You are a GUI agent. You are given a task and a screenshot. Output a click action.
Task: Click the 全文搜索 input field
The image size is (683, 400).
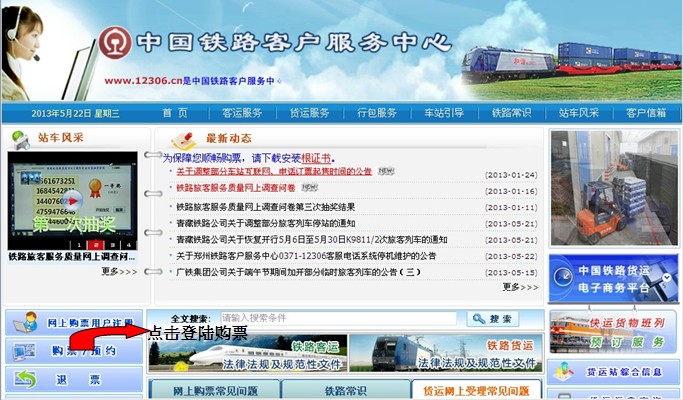(x=338, y=319)
